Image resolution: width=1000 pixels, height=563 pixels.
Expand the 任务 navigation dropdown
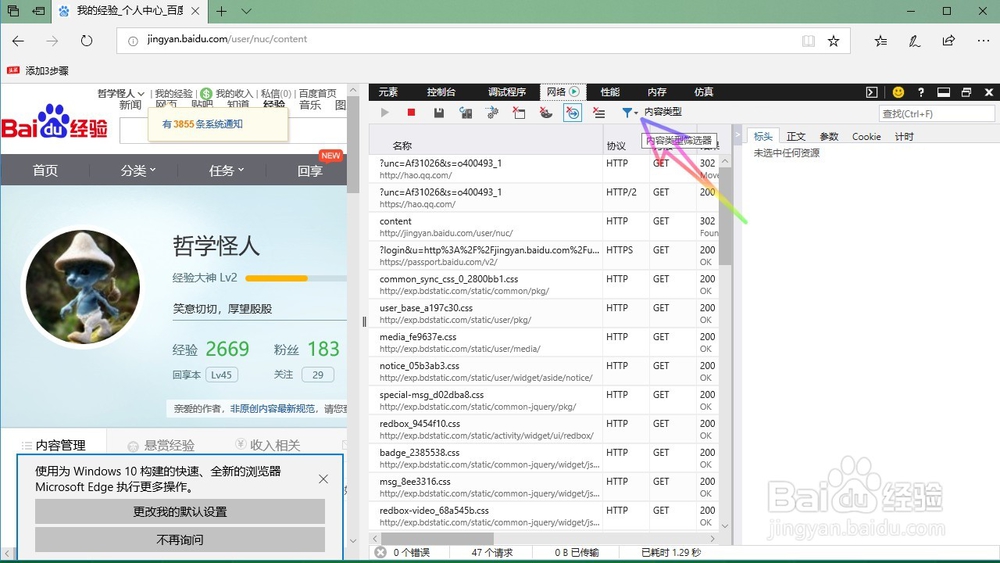[x=226, y=170]
